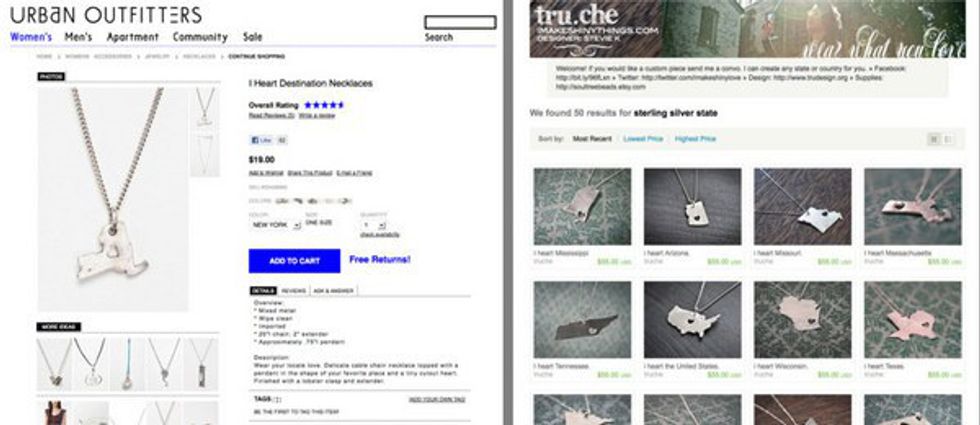Open the quantity dropdown
Viewport: 980px width, 425px height.
[x=374, y=225]
